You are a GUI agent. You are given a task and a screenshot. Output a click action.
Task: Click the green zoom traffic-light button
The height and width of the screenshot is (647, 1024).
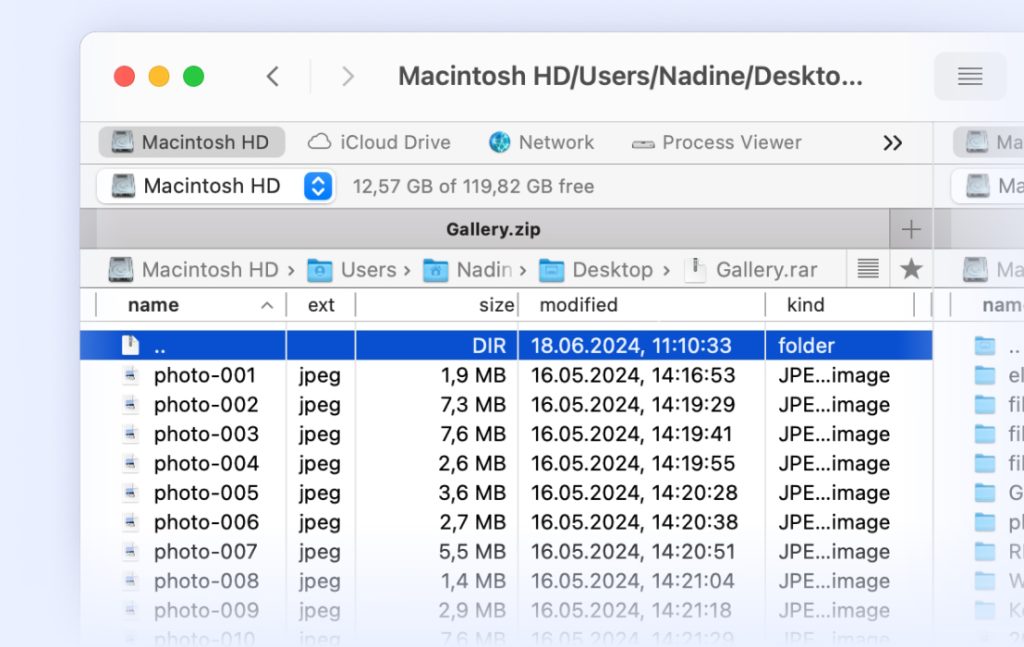(194, 75)
